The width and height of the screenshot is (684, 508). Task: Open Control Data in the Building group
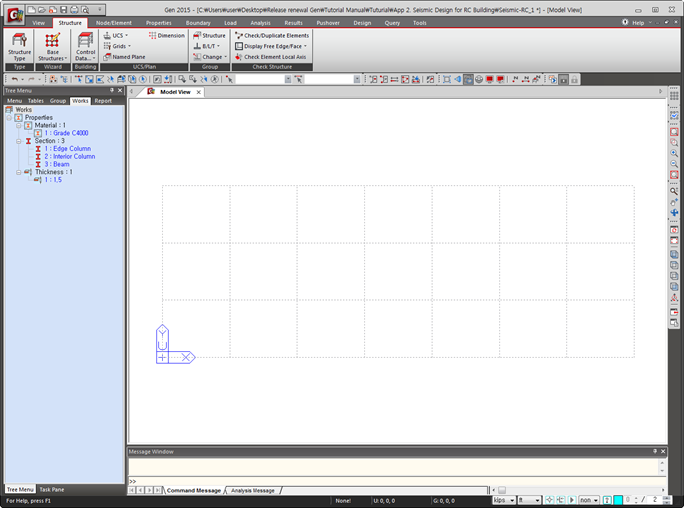85,43
